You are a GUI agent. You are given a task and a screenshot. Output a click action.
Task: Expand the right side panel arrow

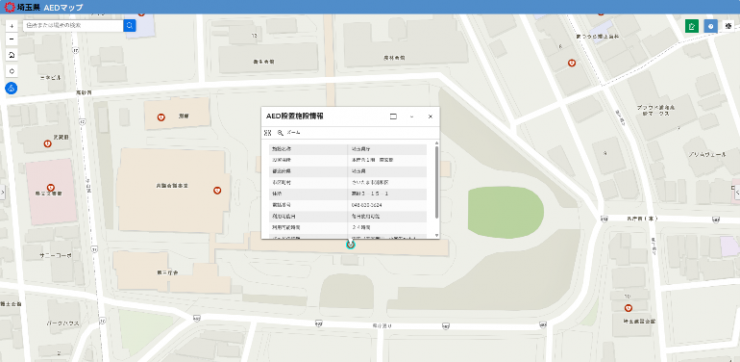click(737, 192)
